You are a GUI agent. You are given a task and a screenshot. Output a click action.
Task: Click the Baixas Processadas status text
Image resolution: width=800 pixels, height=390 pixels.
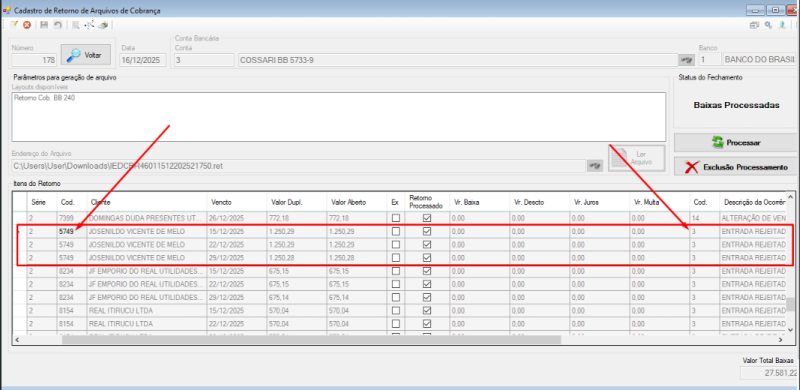[736, 105]
